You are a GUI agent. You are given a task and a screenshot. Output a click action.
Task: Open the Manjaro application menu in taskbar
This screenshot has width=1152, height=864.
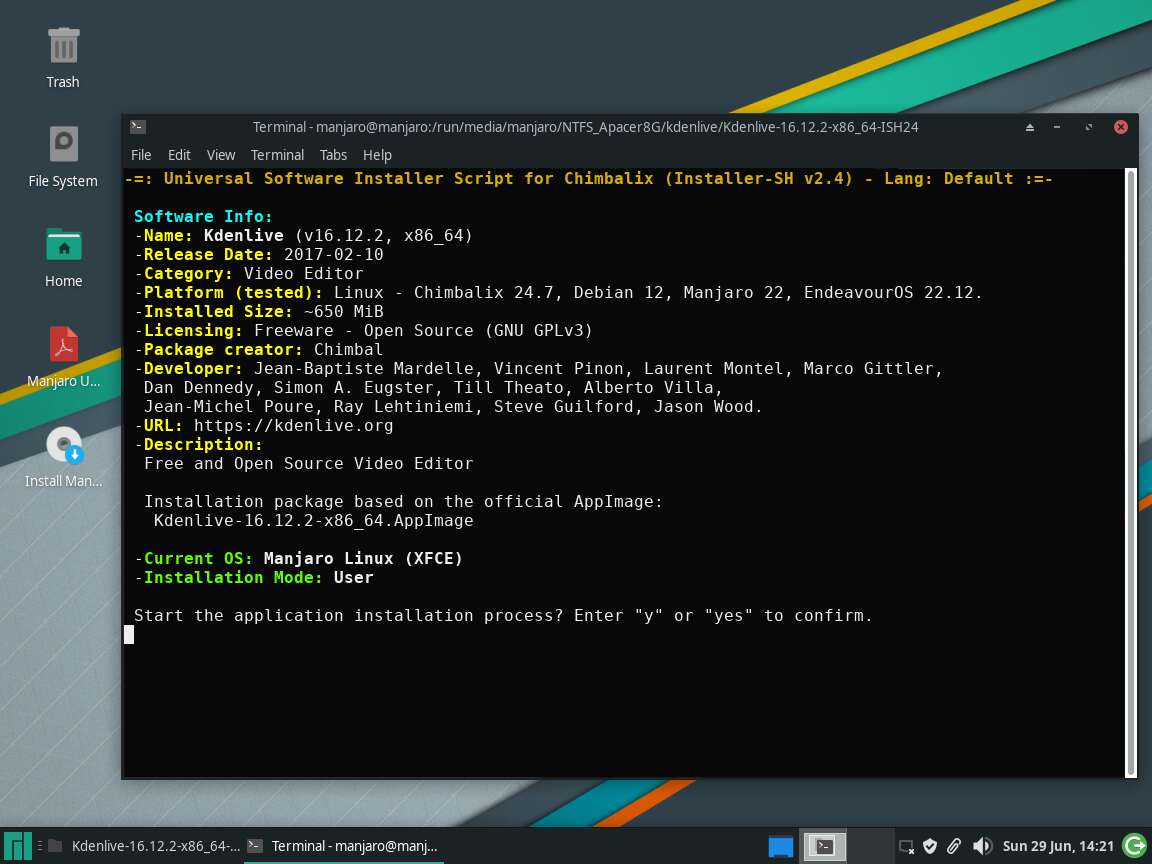[17, 846]
